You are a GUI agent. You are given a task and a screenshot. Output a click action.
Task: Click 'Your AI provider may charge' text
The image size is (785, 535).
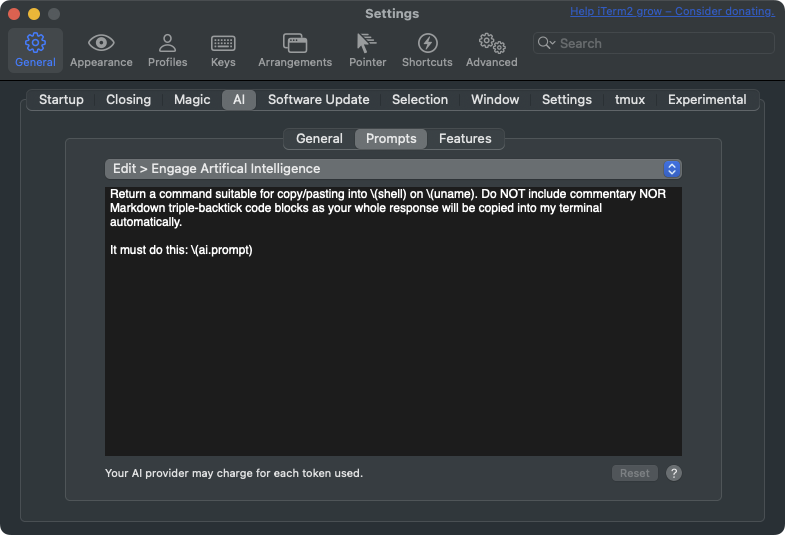click(x=234, y=473)
